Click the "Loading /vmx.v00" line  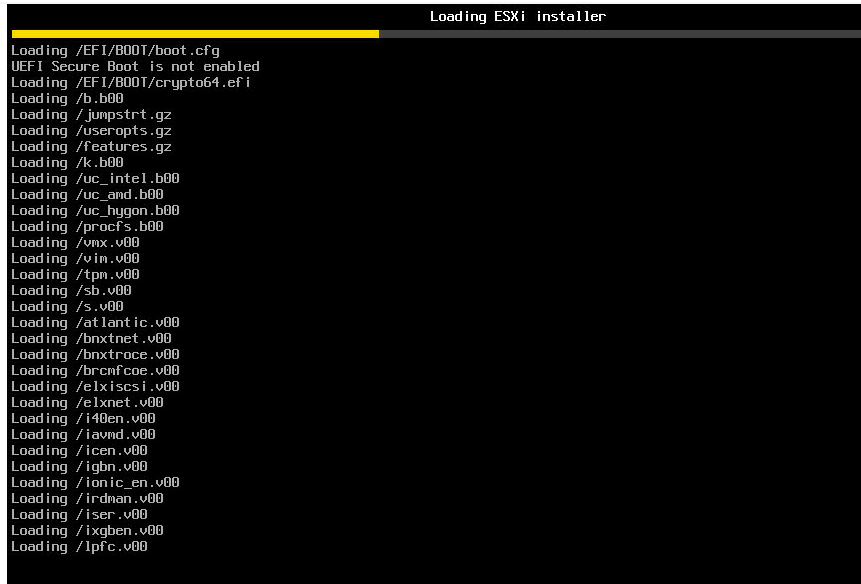coord(75,242)
